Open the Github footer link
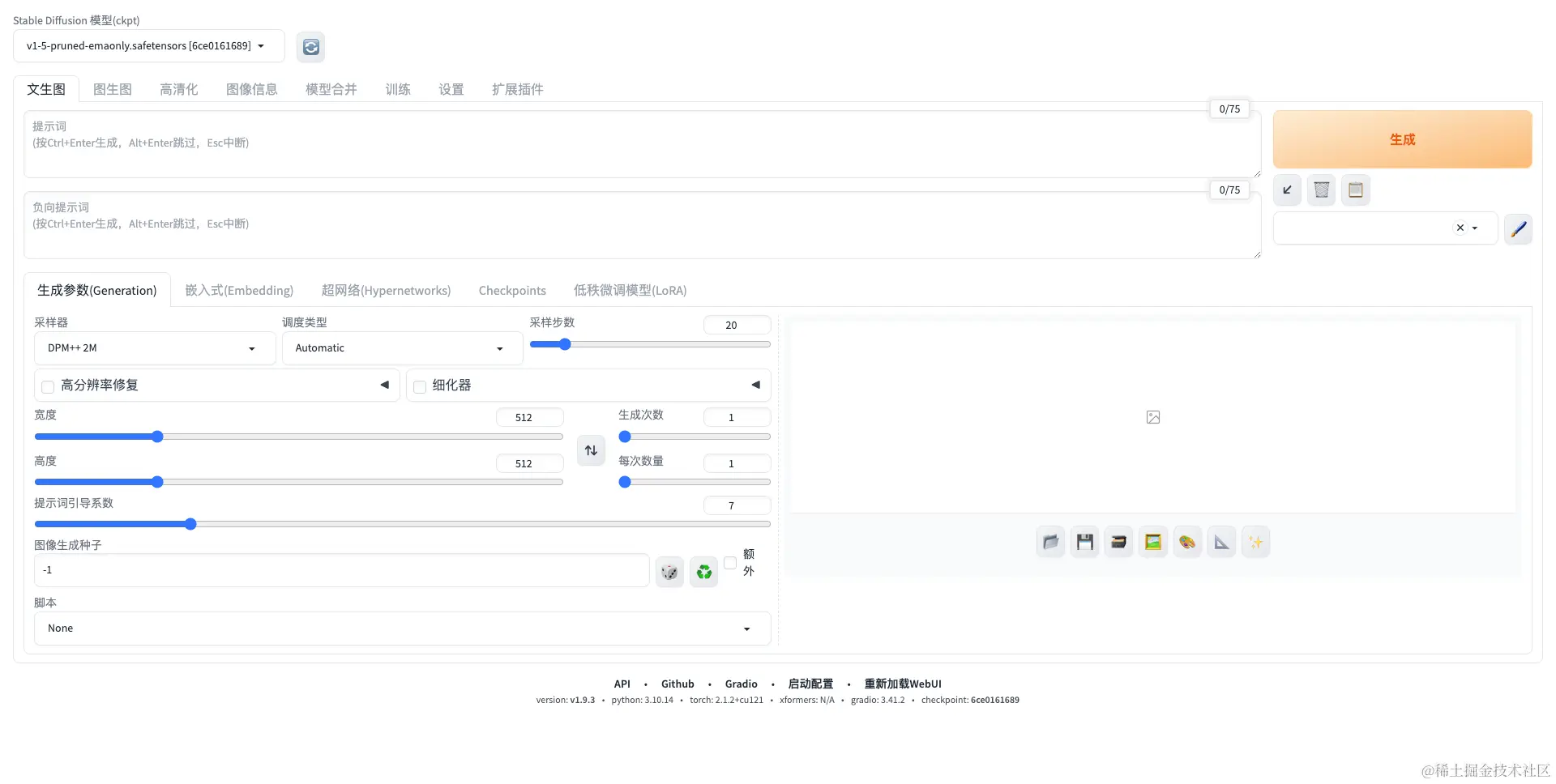The image size is (1556, 784). 678,684
